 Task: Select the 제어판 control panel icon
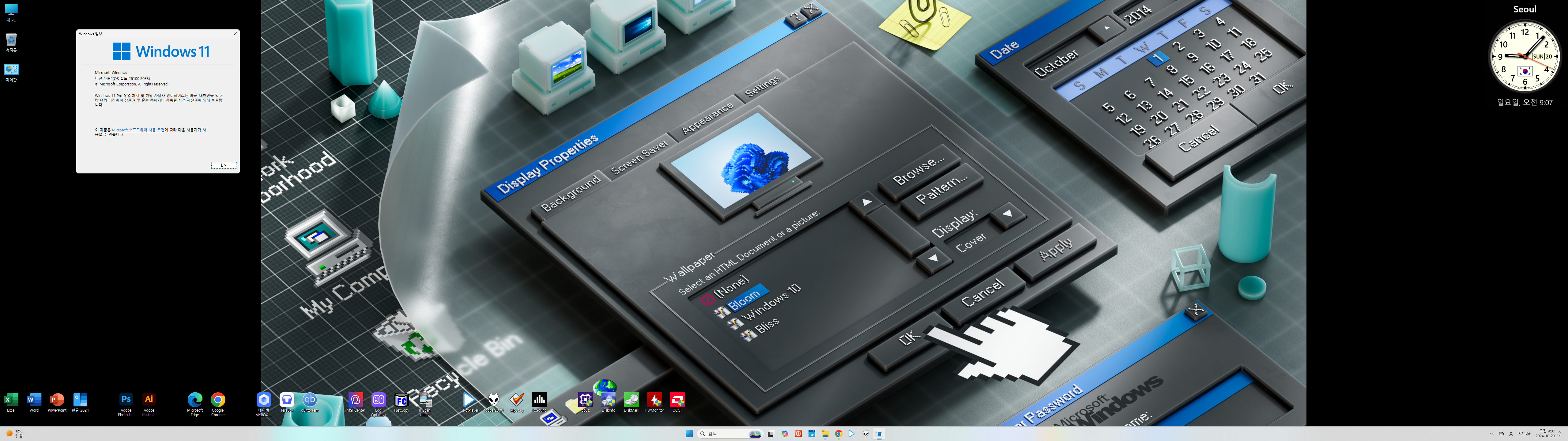[11, 72]
